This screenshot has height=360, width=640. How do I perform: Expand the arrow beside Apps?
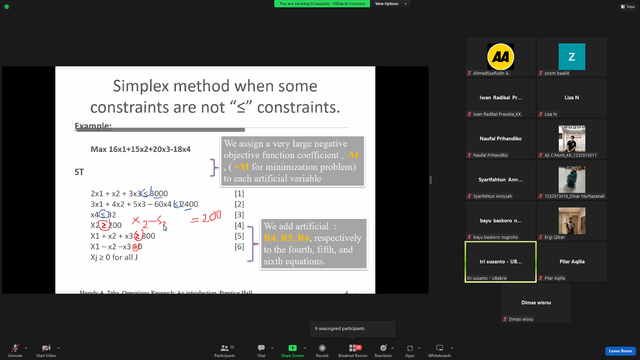click(419, 348)
